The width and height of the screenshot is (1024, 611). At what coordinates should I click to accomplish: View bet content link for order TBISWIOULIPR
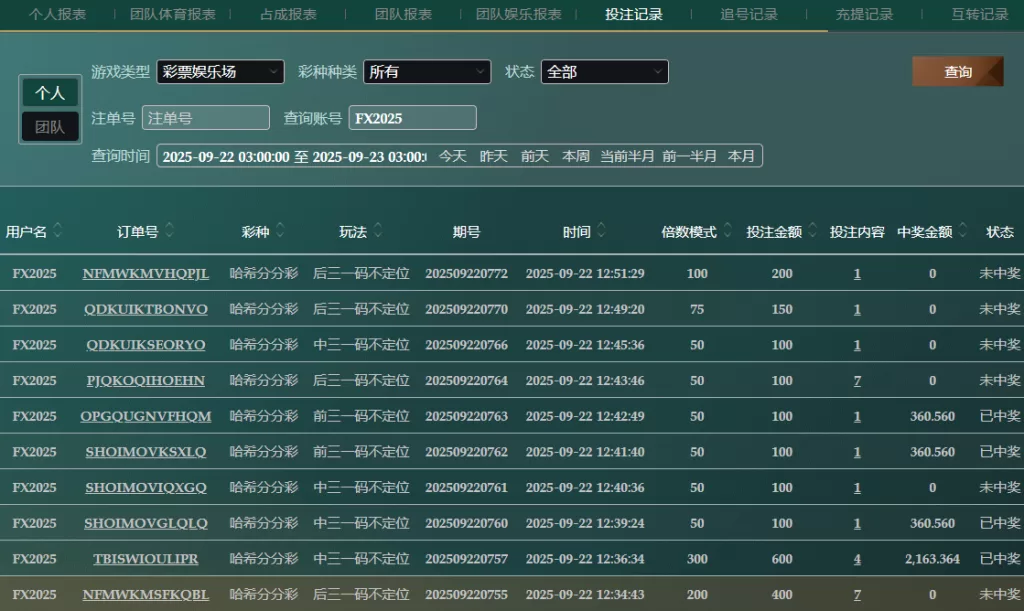(x=857, y=559)
